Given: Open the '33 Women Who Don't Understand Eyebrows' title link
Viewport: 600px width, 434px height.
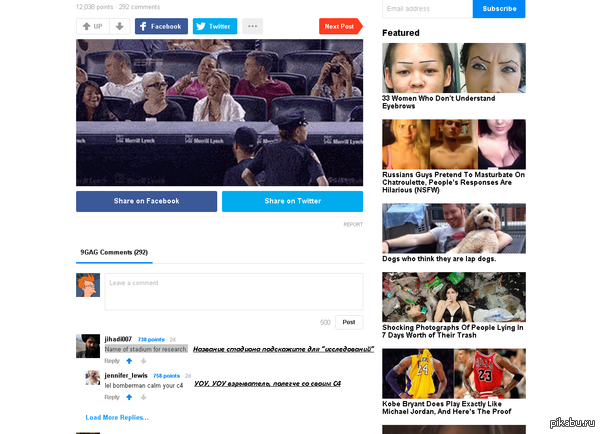Looking at the screenshot, I should 439,102.
